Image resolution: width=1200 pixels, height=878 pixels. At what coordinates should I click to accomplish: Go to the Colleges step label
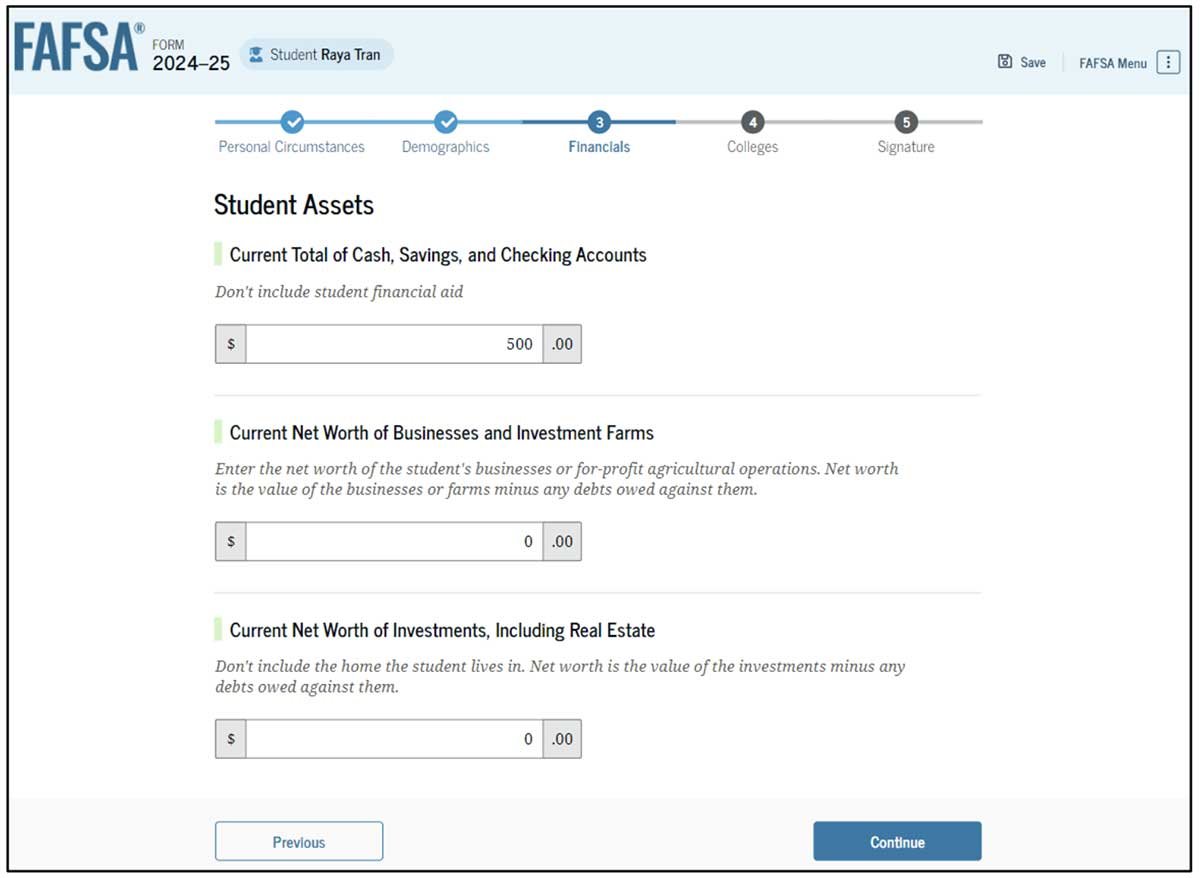[753, 147]
